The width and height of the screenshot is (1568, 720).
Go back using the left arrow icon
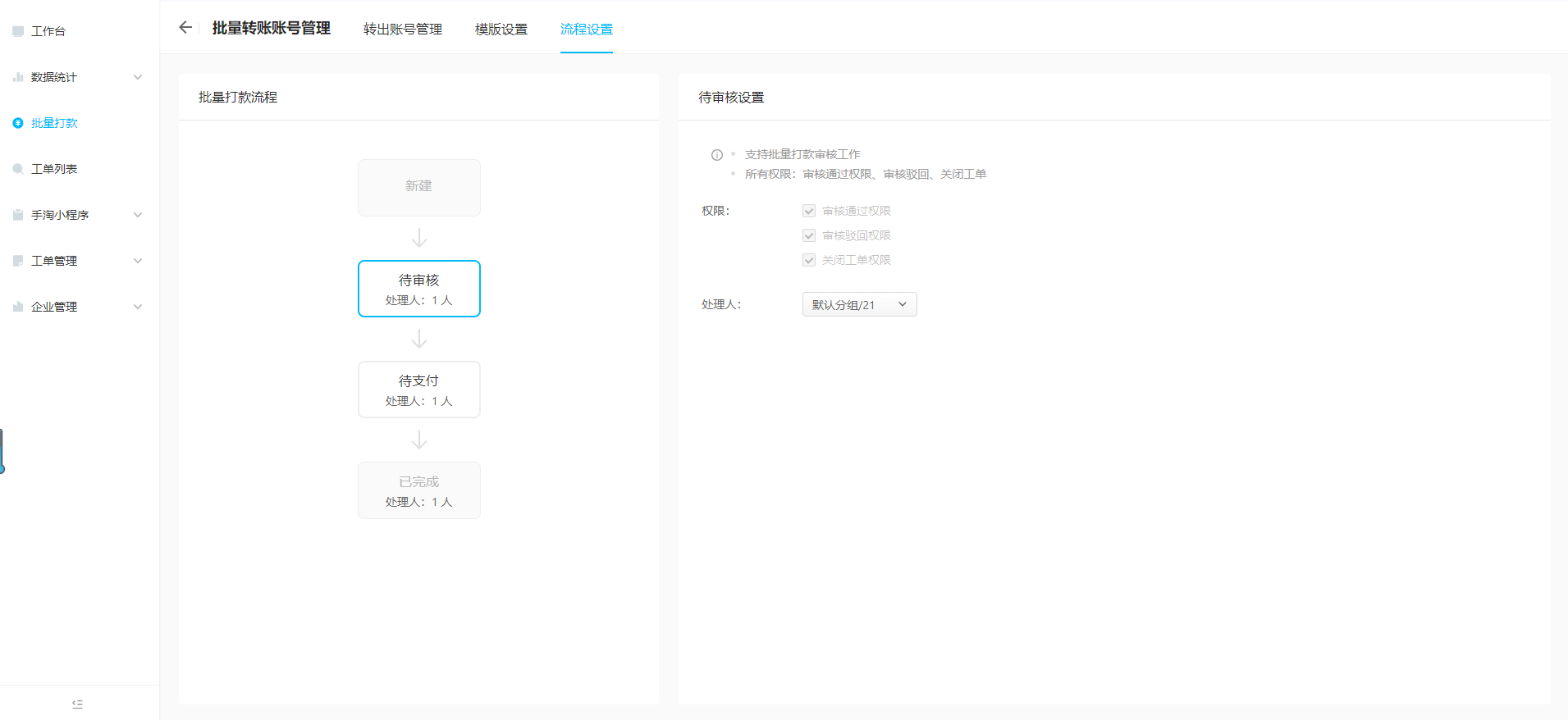(185, 28)
